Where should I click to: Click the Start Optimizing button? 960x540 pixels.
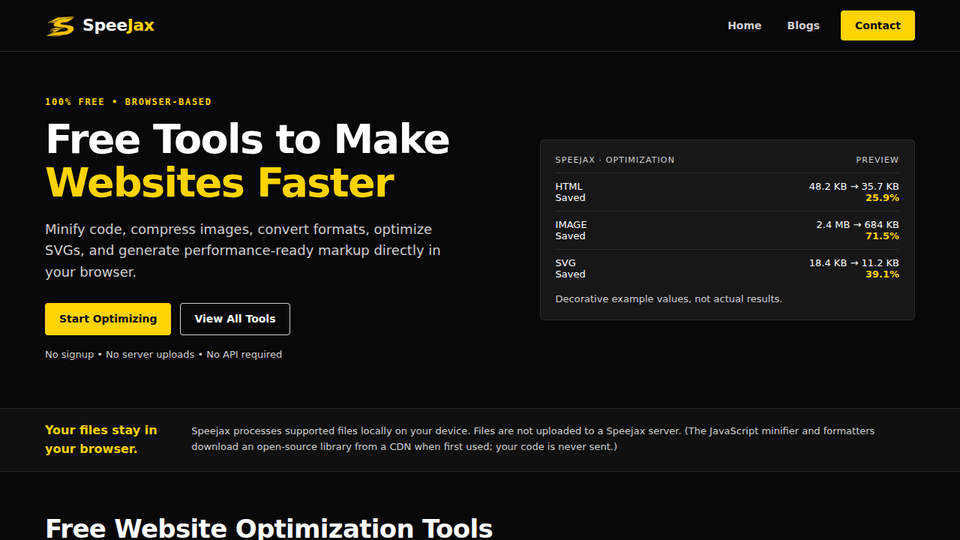108,319
